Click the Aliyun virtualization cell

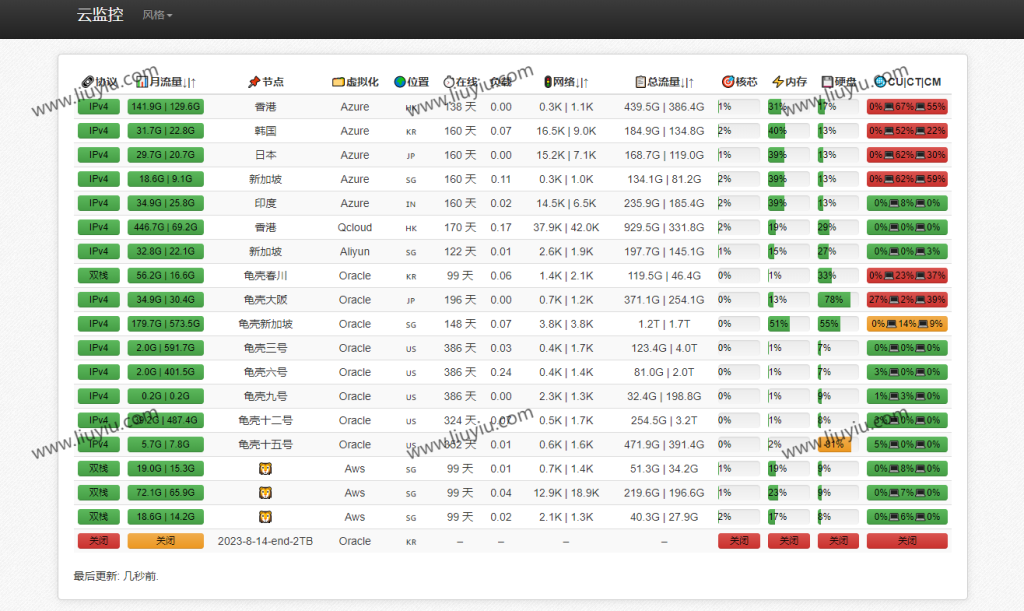coord(355,251)
